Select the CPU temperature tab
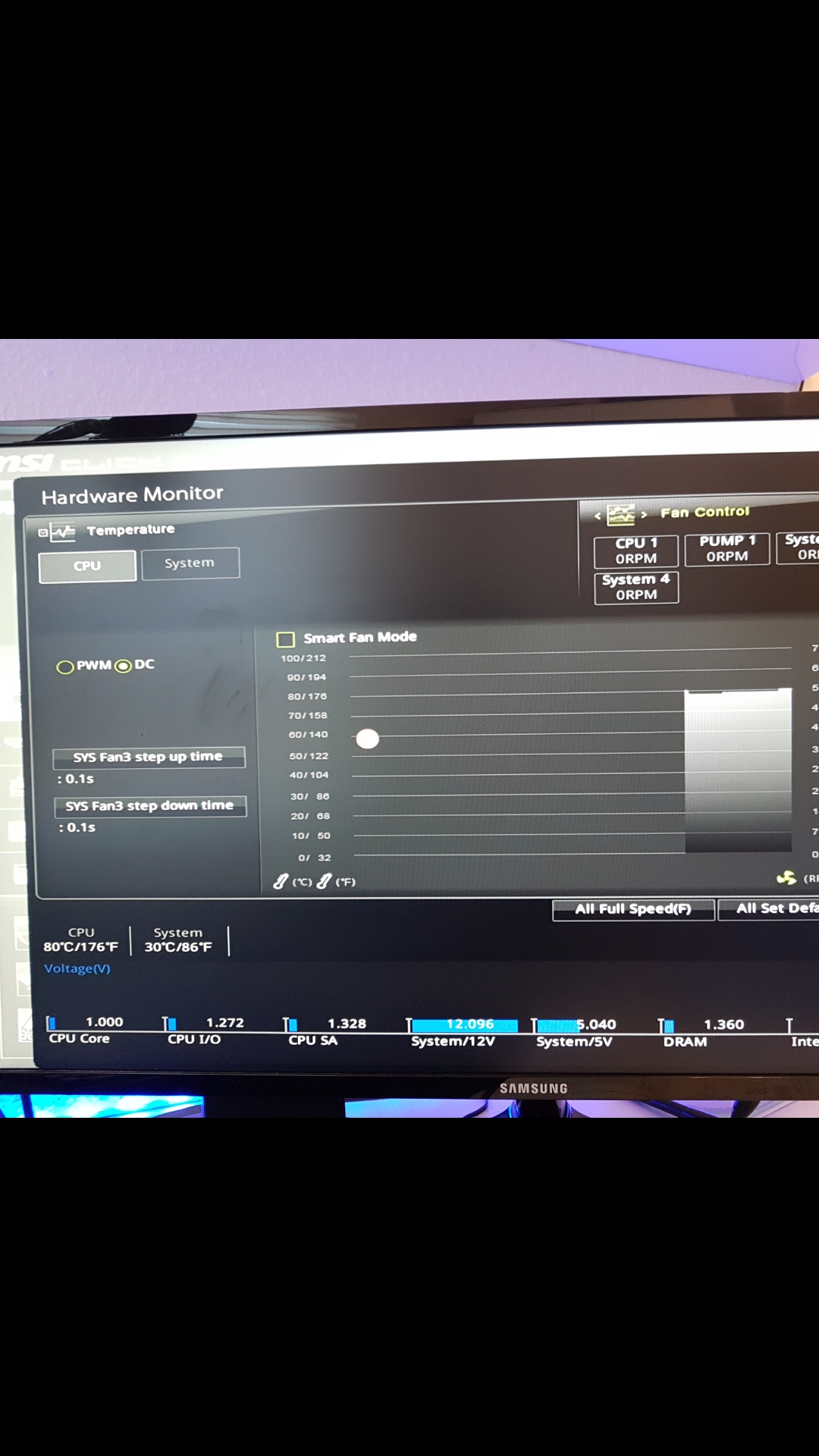819x1456 pixels. (87, 566)
